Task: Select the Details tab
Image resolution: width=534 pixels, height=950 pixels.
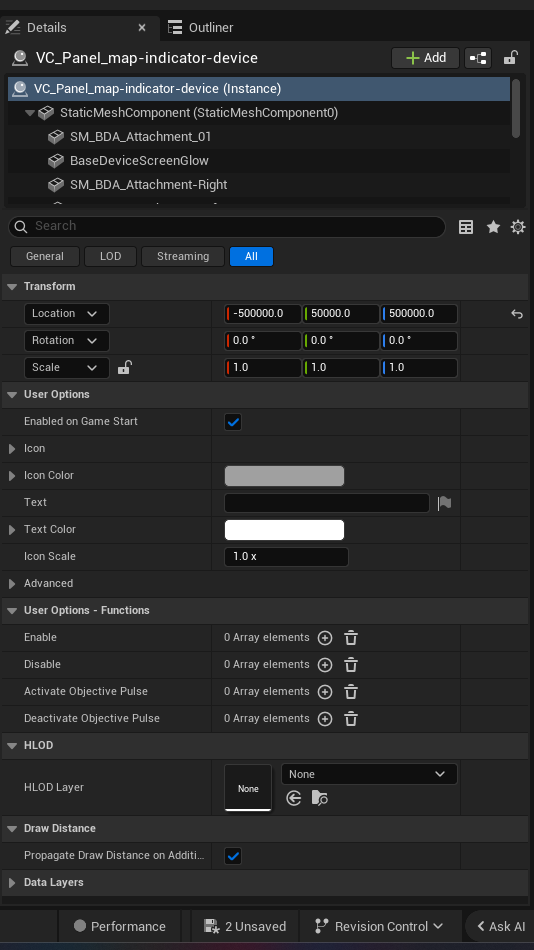Action: (x=46, y=28)
